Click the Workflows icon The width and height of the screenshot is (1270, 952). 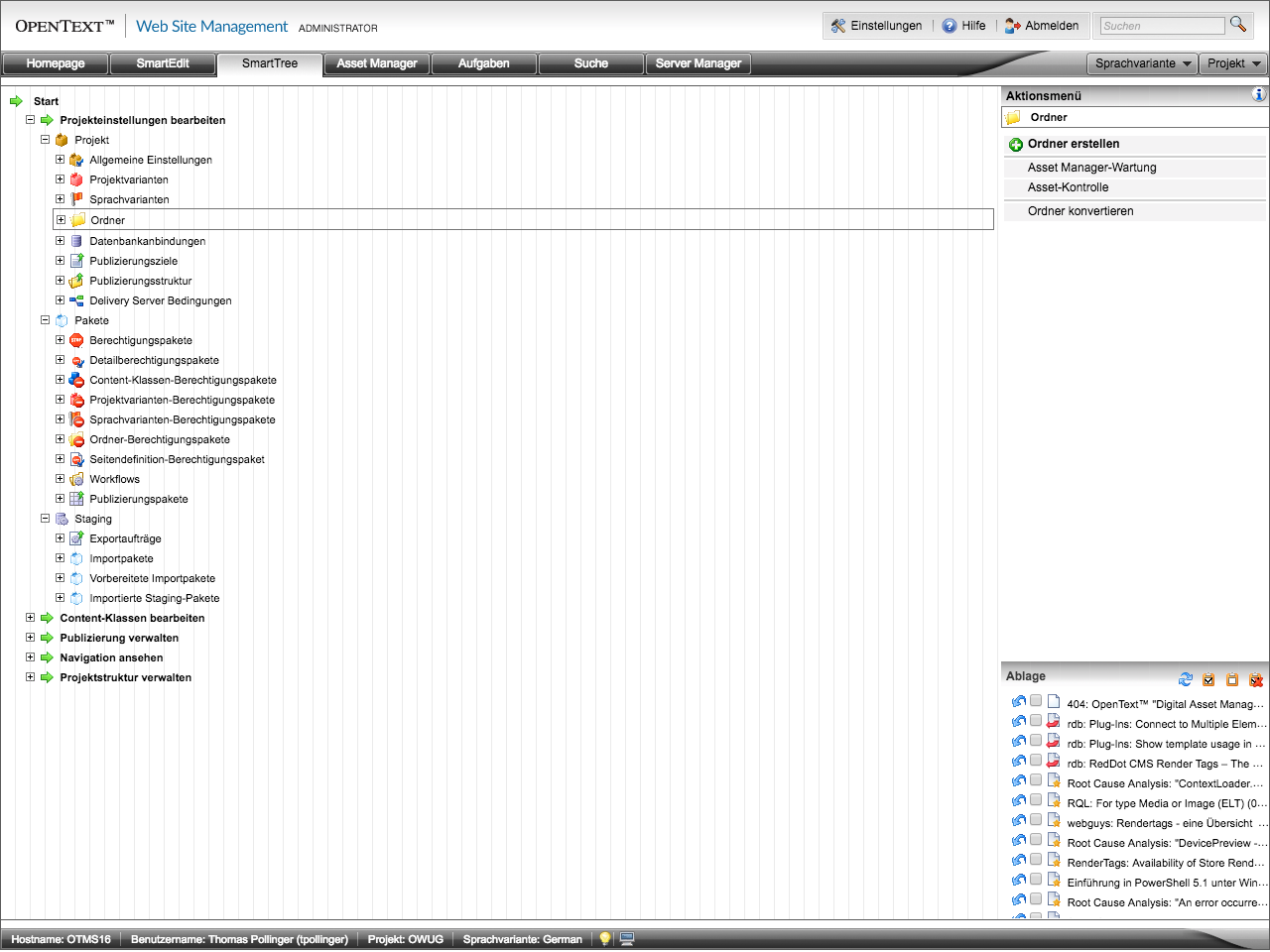coord(76,479)
